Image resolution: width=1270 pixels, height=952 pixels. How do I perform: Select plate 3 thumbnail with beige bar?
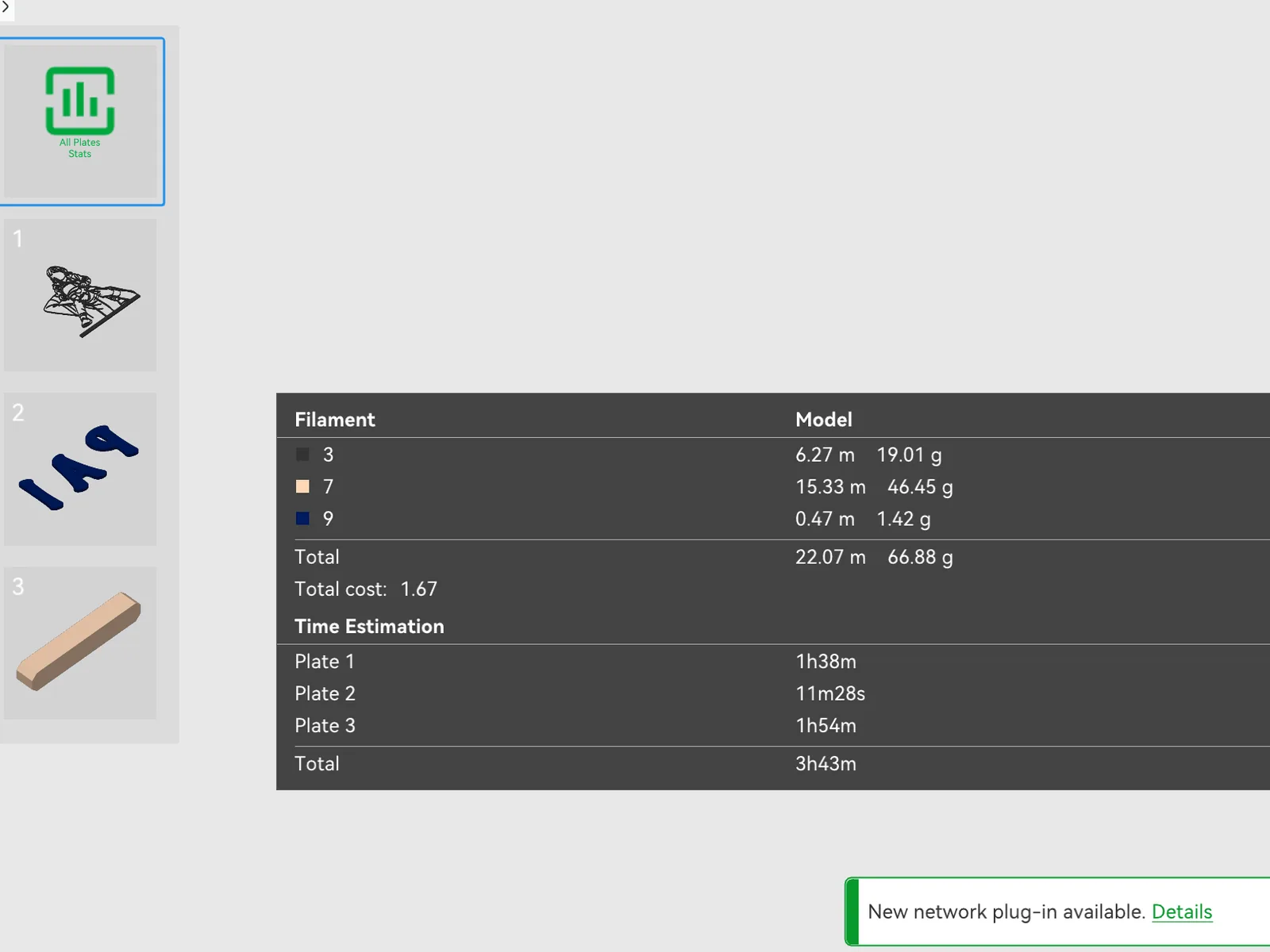point(80,643)
